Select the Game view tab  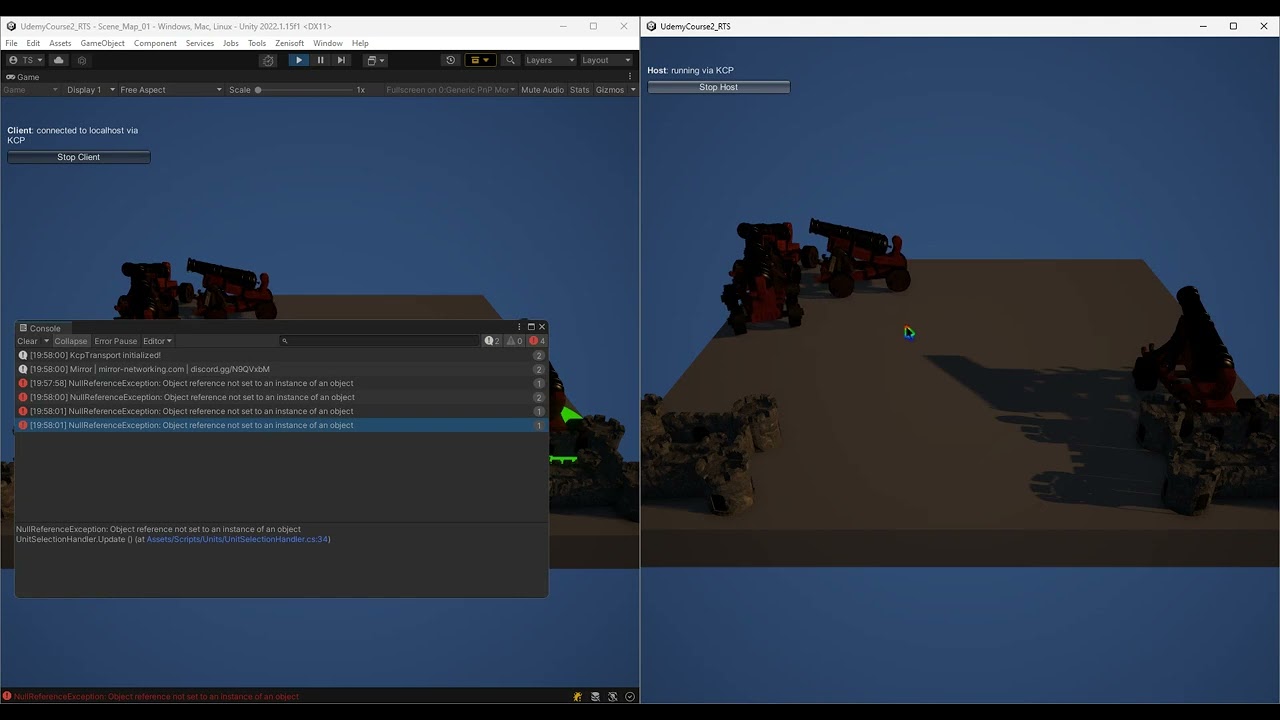23,77
